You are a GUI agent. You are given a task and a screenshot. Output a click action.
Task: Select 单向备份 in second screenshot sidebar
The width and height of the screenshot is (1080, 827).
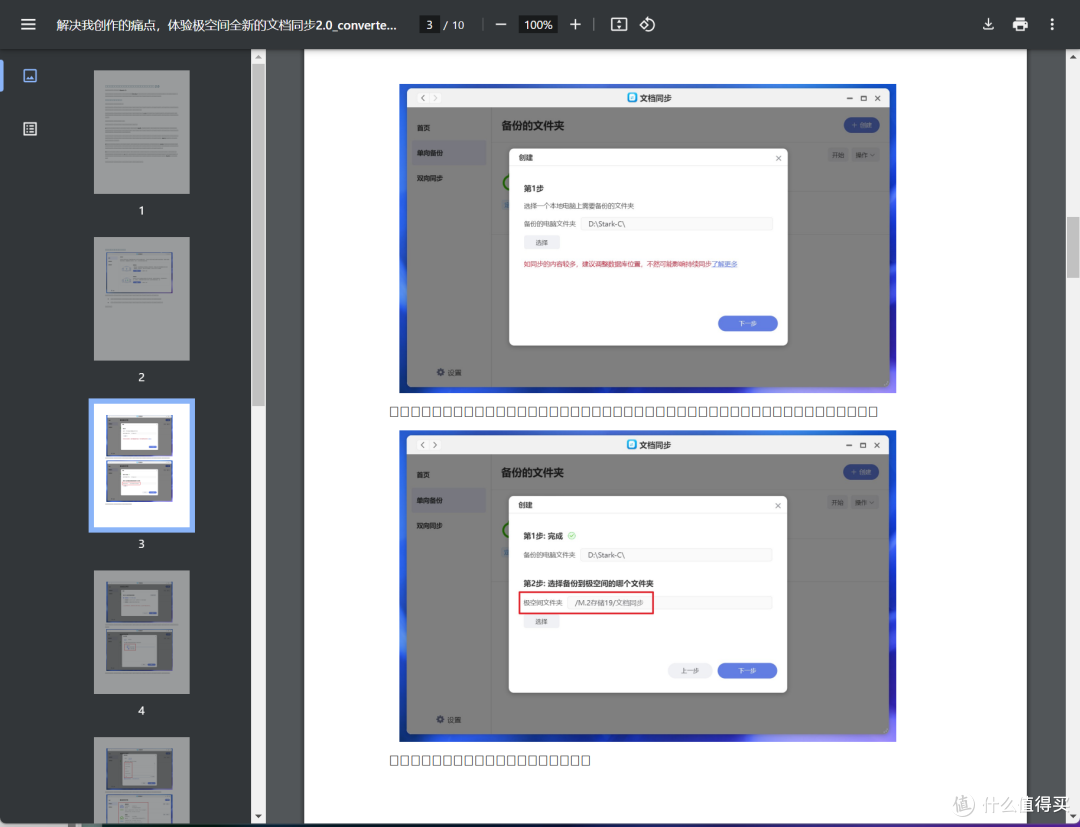pyautogui.click(x=450, y=500)
